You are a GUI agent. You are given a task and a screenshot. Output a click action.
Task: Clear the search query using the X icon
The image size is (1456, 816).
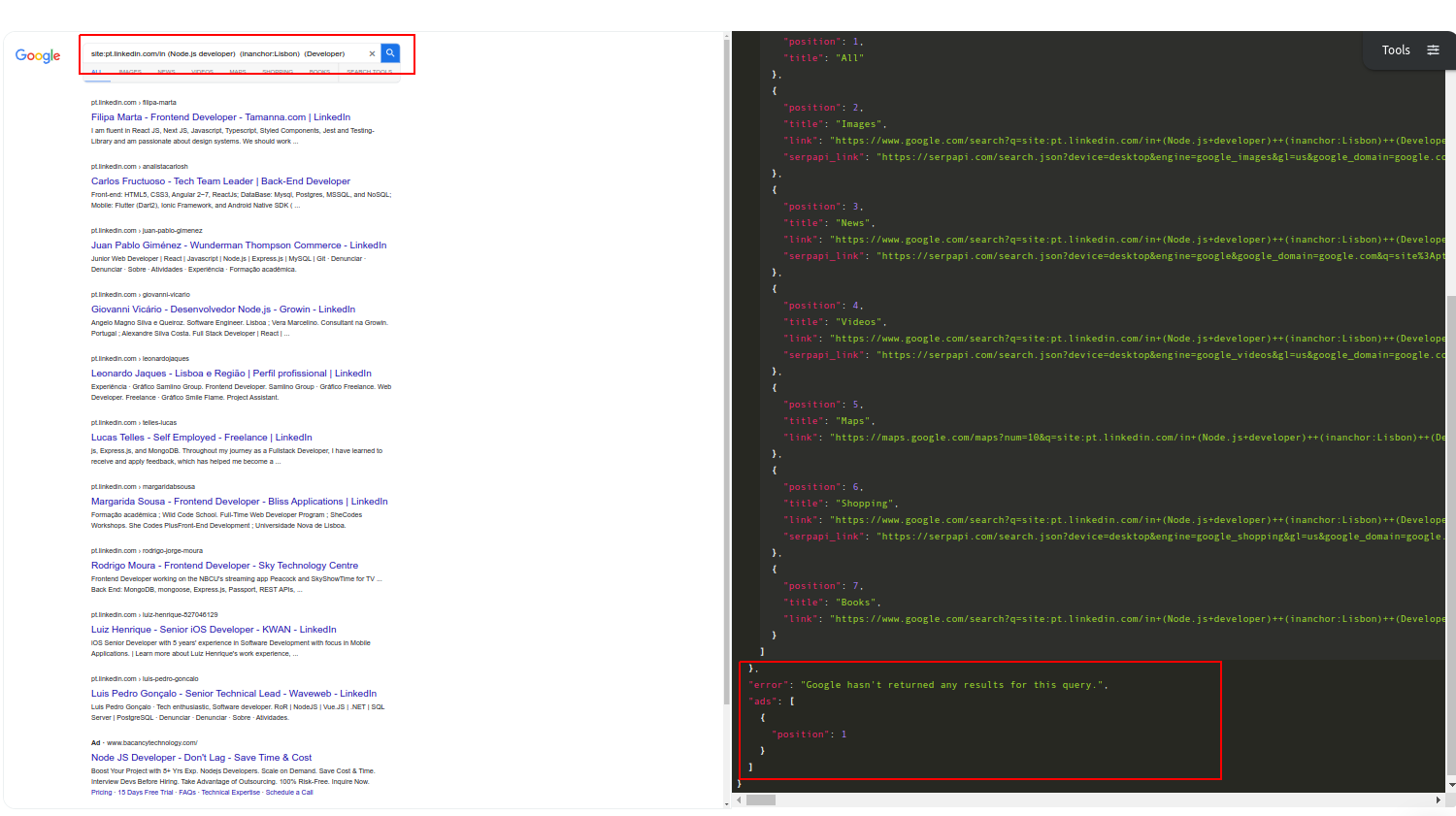[x=372, y=53]
